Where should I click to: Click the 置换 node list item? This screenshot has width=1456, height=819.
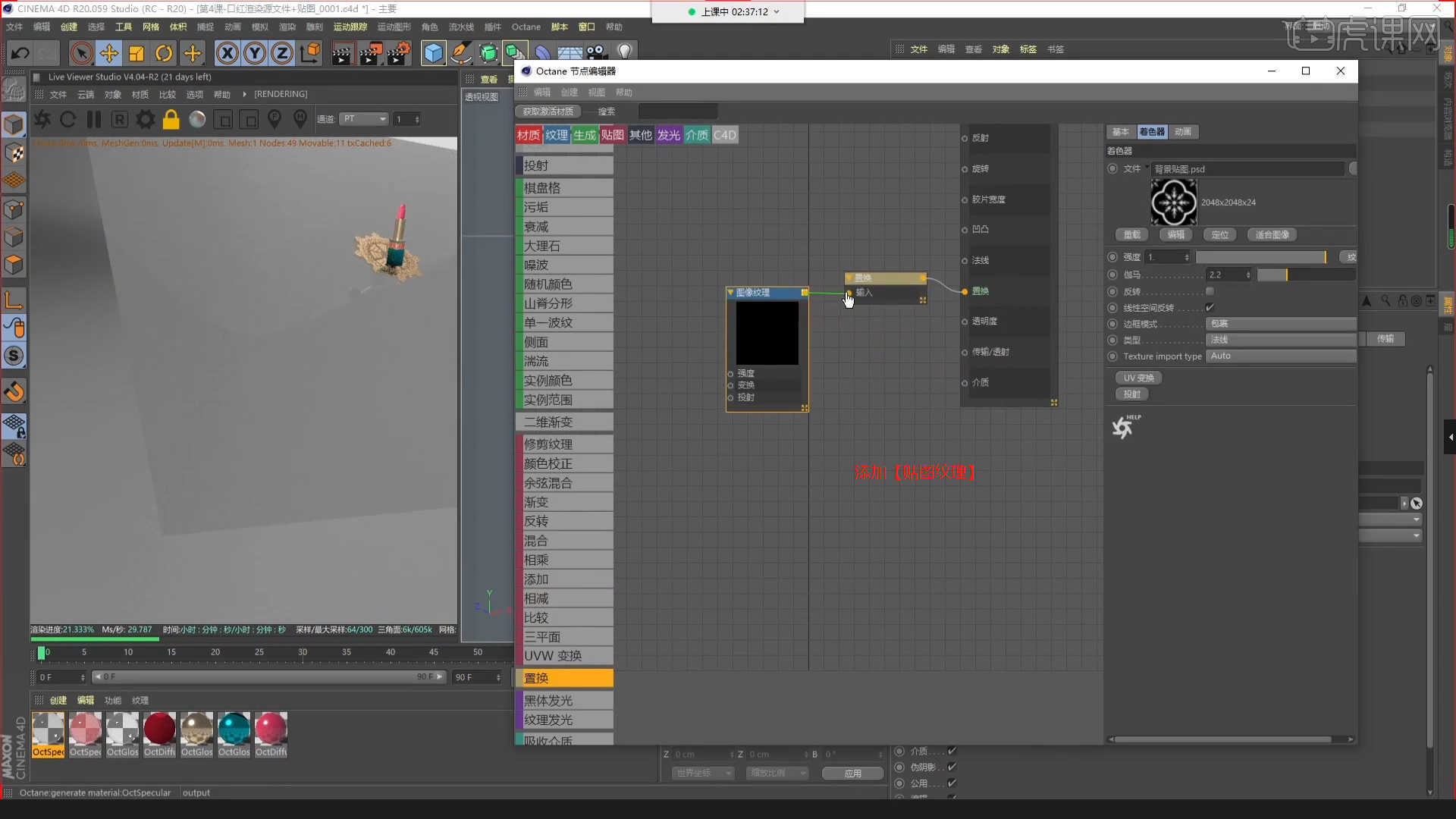point(564,678)
